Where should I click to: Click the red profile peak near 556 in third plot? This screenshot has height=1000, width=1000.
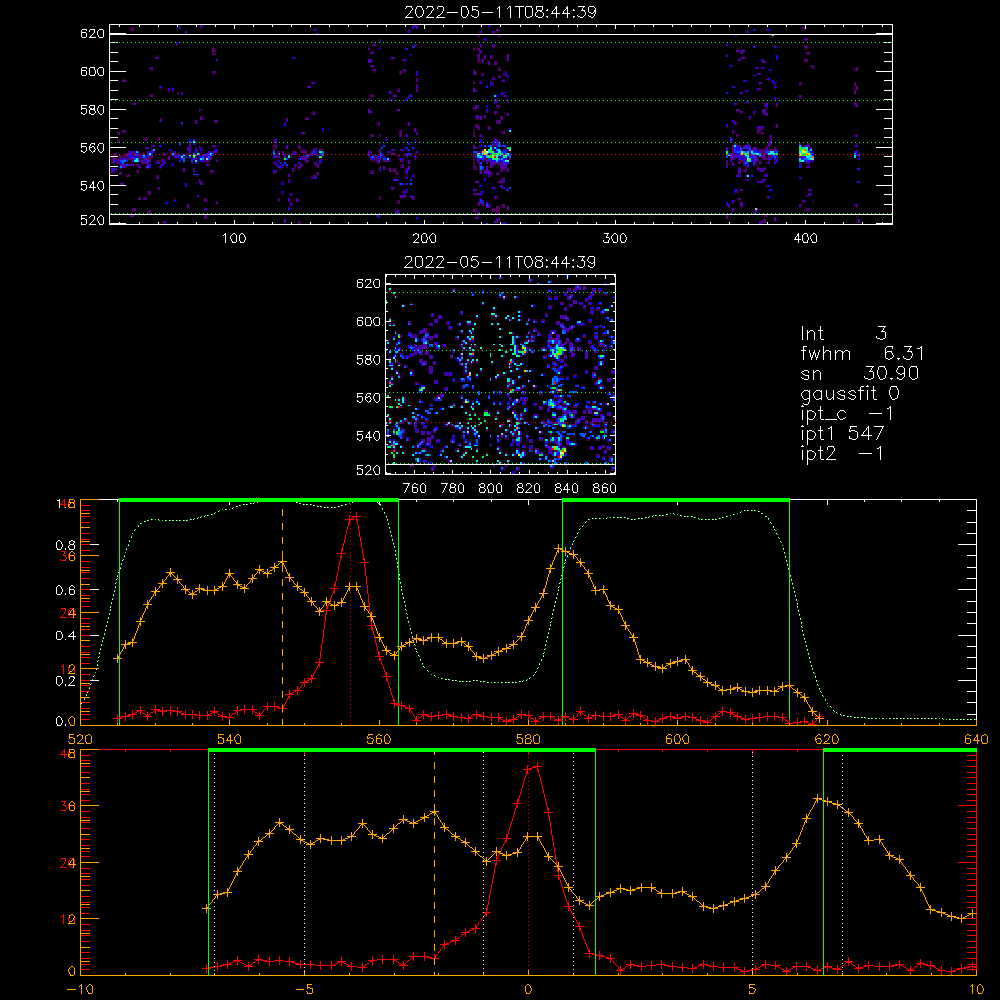[353, 517]
